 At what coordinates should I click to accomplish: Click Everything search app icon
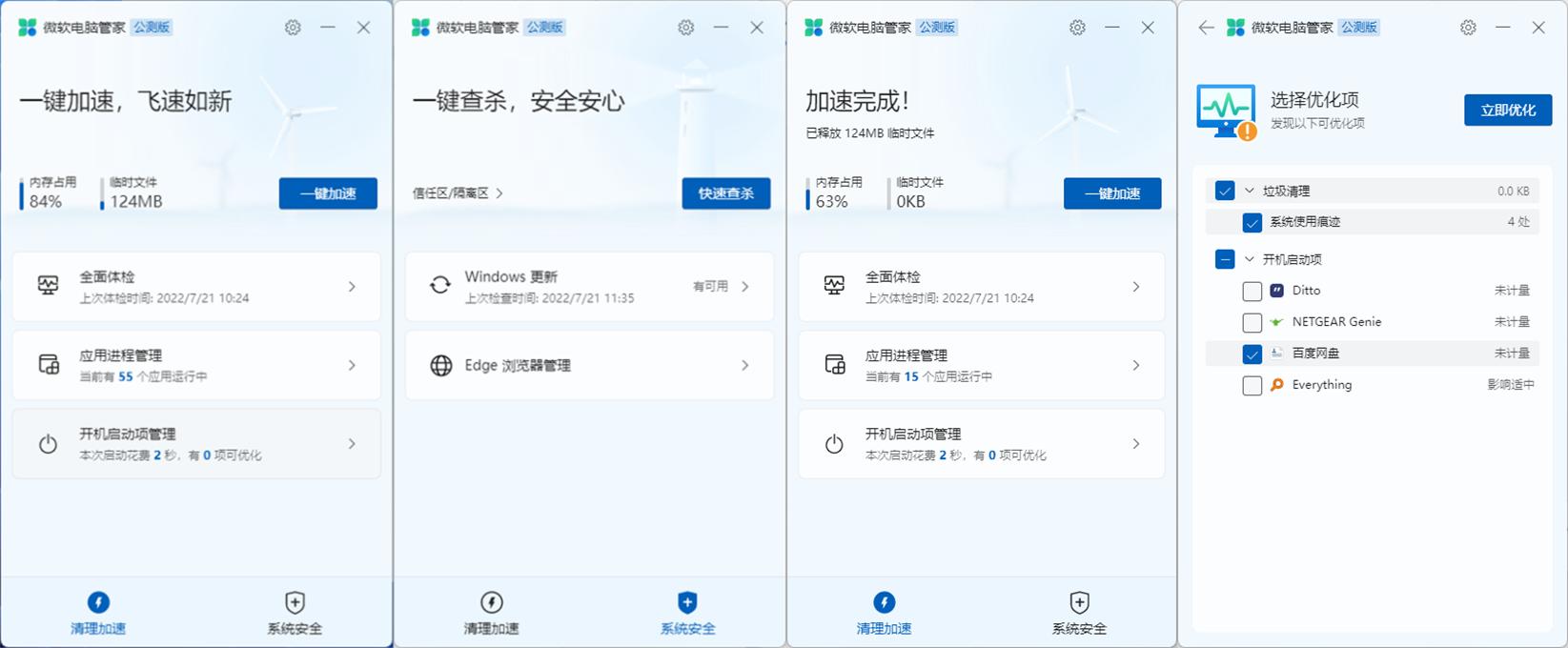1277,385
